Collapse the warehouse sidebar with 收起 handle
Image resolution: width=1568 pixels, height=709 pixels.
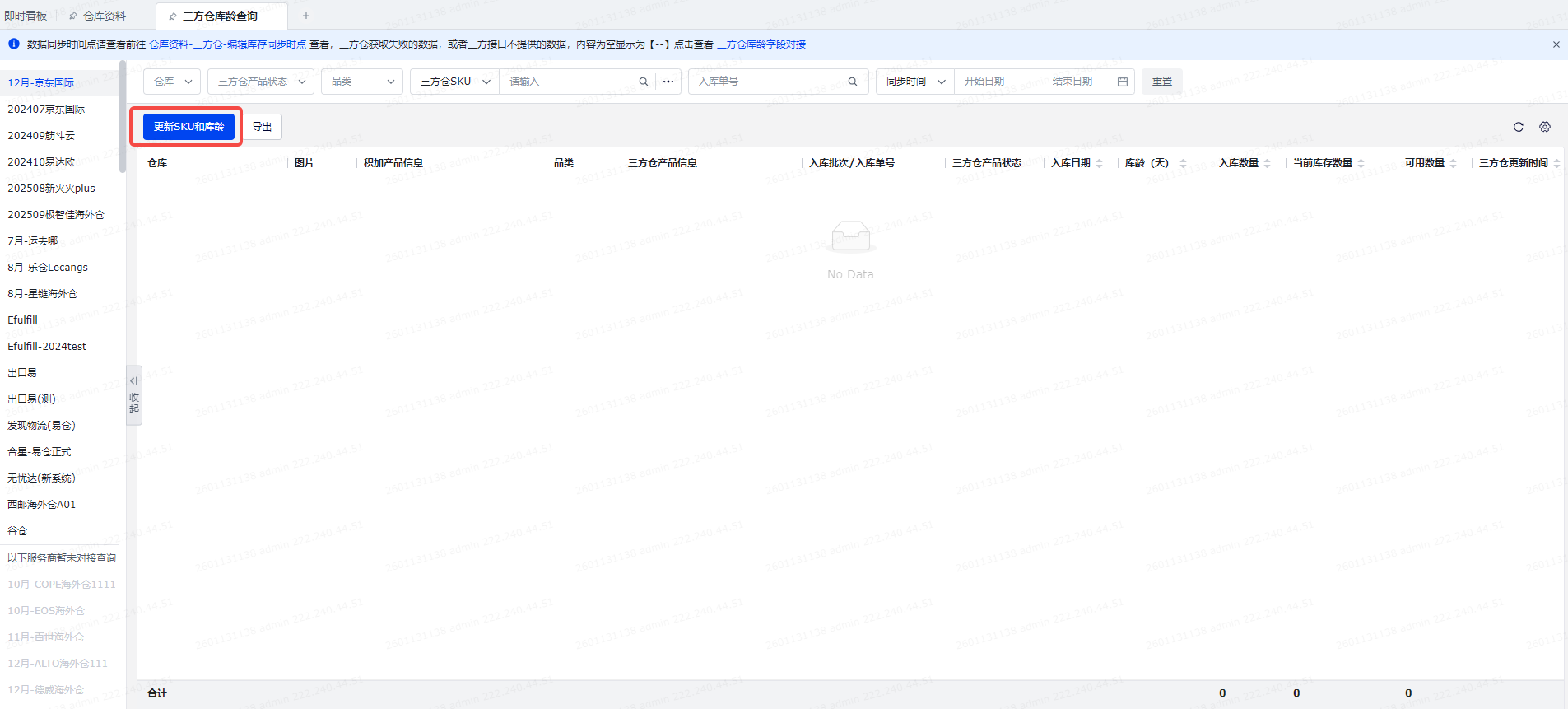point(134,395)
